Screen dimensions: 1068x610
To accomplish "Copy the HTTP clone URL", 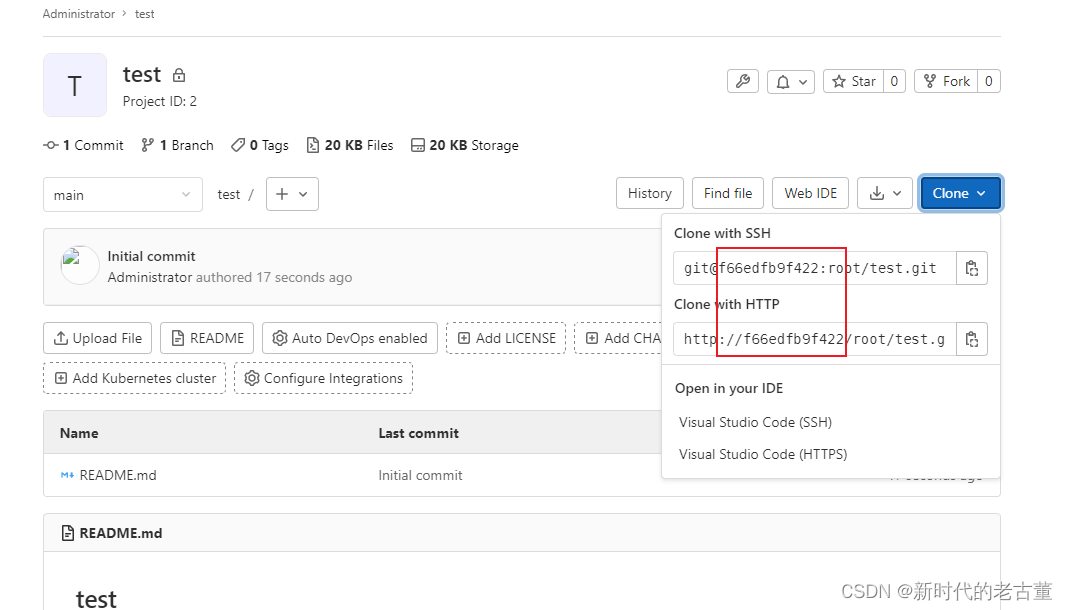I will [x=971, y=339].
